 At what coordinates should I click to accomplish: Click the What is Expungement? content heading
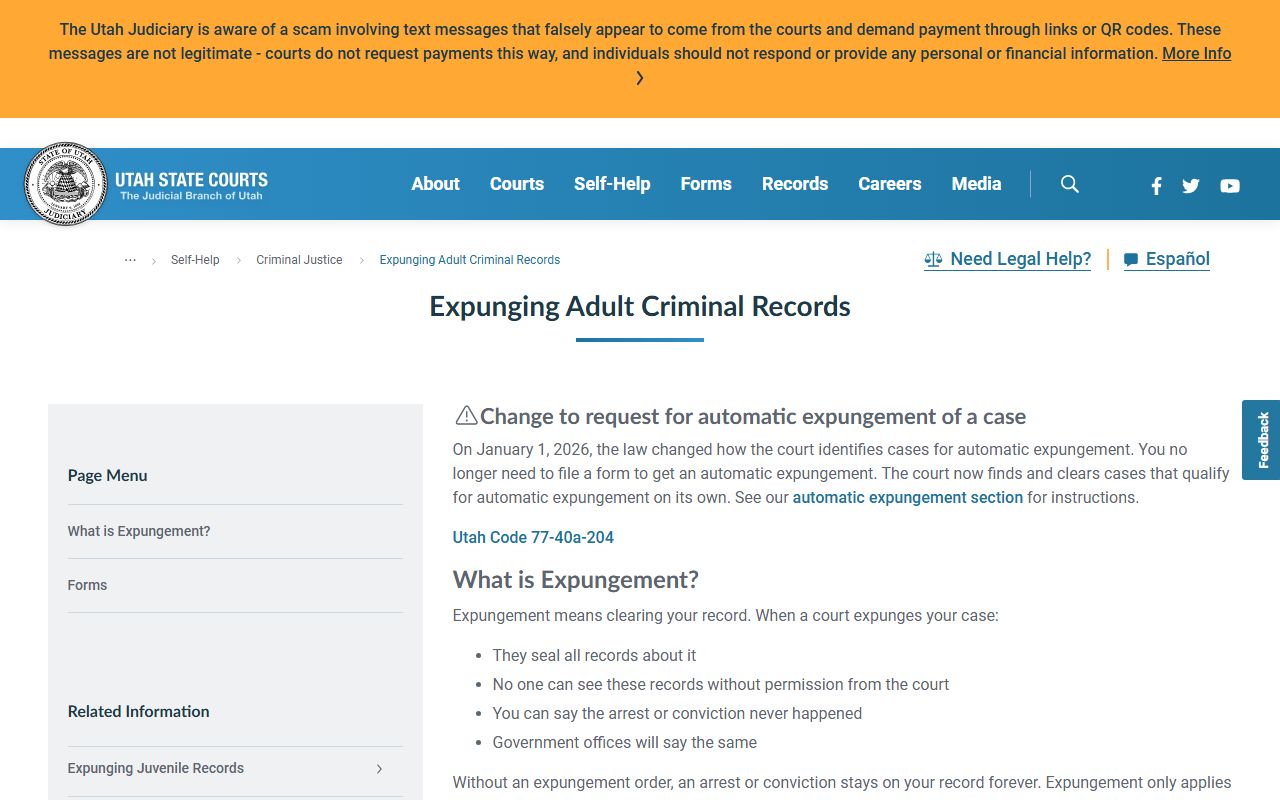pyautogui.click(x=576, y=580)
